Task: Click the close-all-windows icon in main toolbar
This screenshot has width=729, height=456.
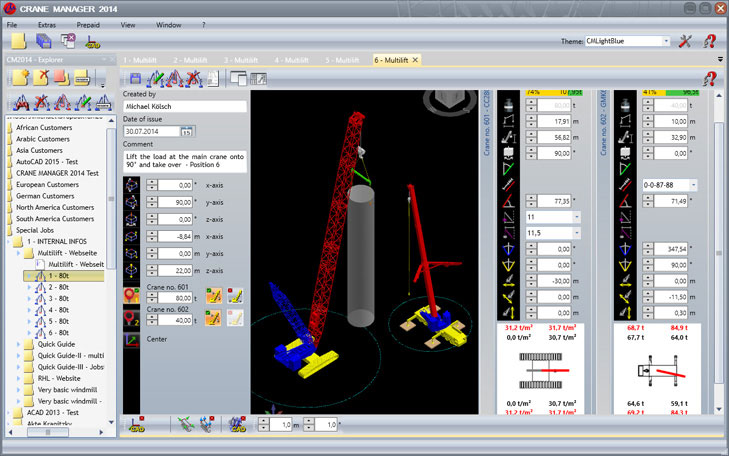Action: point(68,41)
